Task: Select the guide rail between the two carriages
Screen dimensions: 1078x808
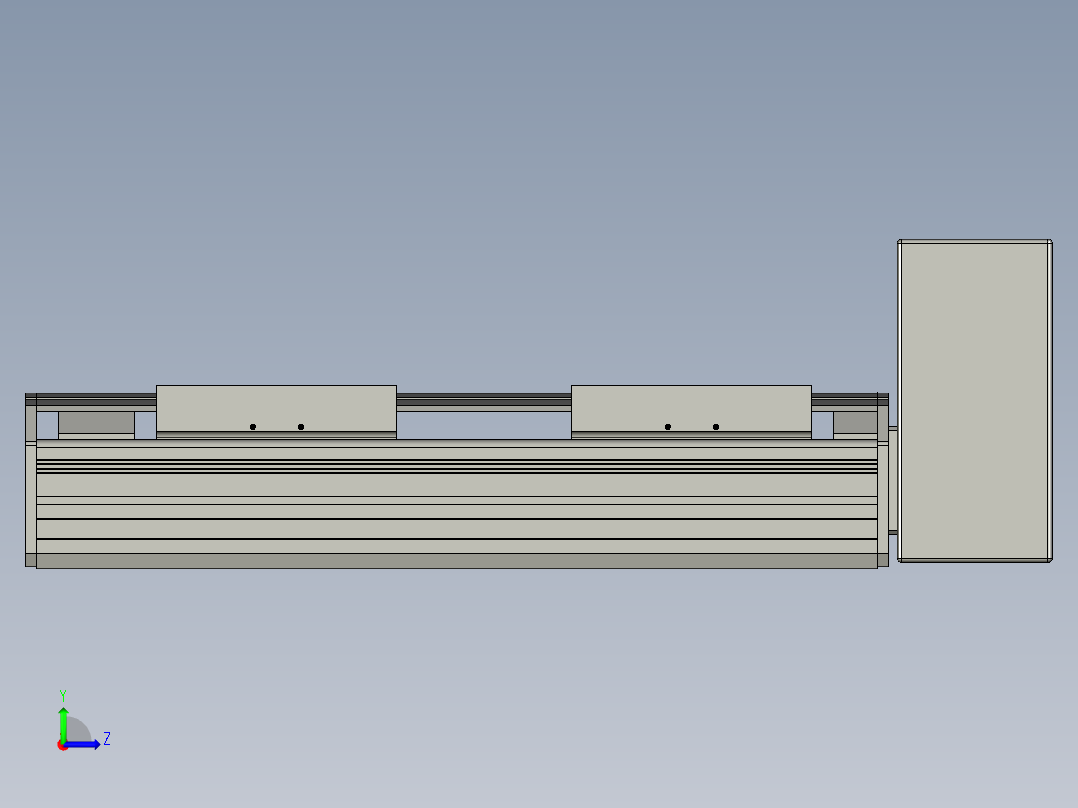Action: pyautogui.click(x=483, y=402)
